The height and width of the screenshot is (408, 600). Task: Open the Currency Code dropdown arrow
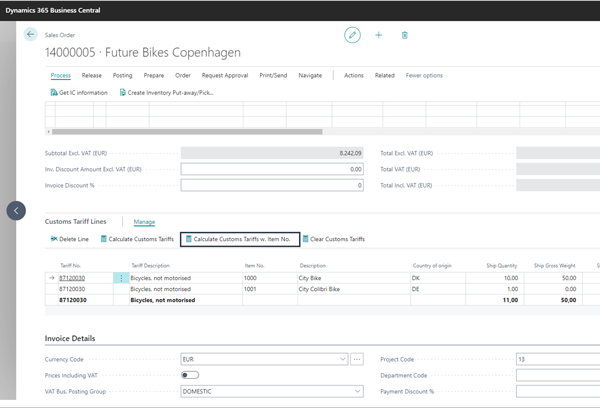(342, 359)
